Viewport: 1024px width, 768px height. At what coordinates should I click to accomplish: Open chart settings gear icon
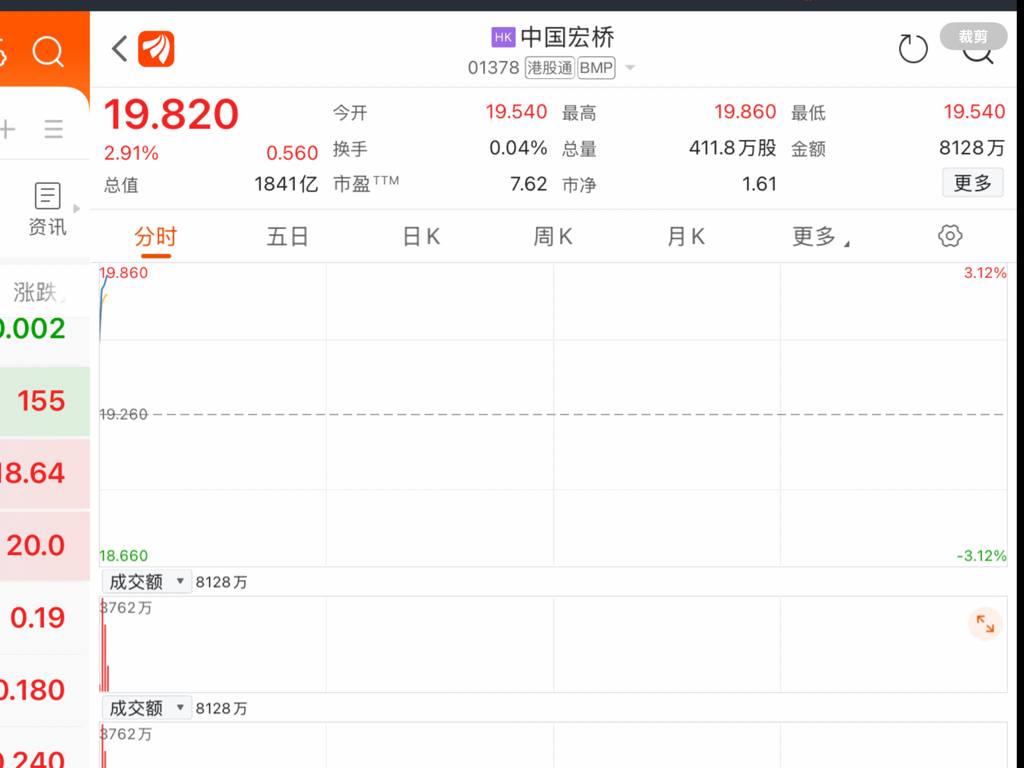[950, 236]
